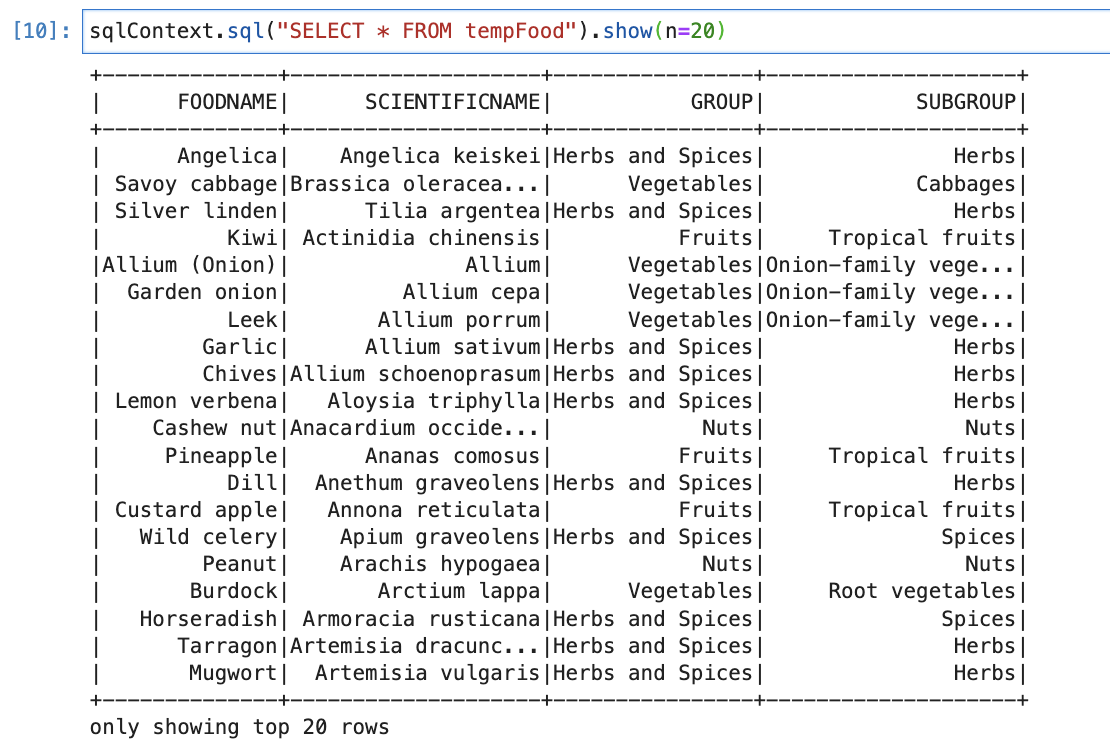Click the Cashew nut food name
The width and height of the screenshot is (1110, 752).
pos(214,428)
